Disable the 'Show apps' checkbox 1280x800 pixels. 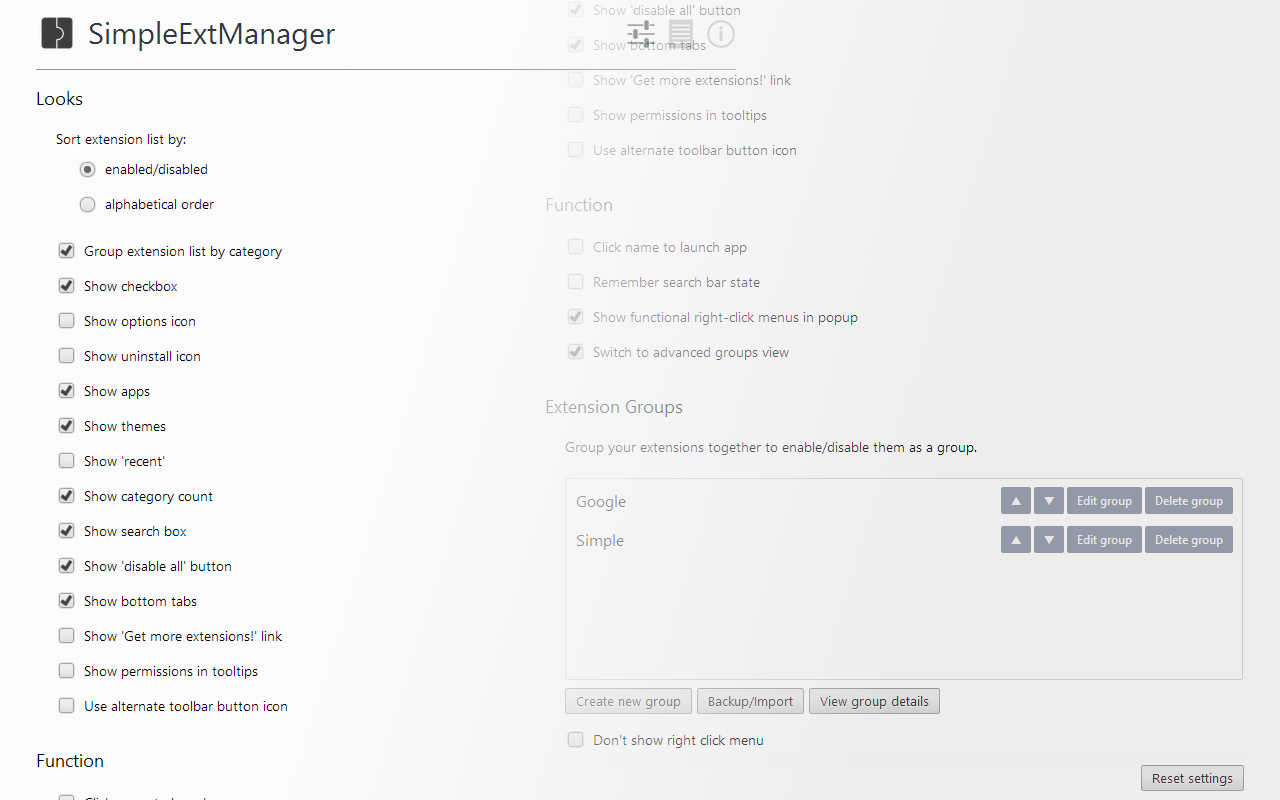[x=66, y=390]
